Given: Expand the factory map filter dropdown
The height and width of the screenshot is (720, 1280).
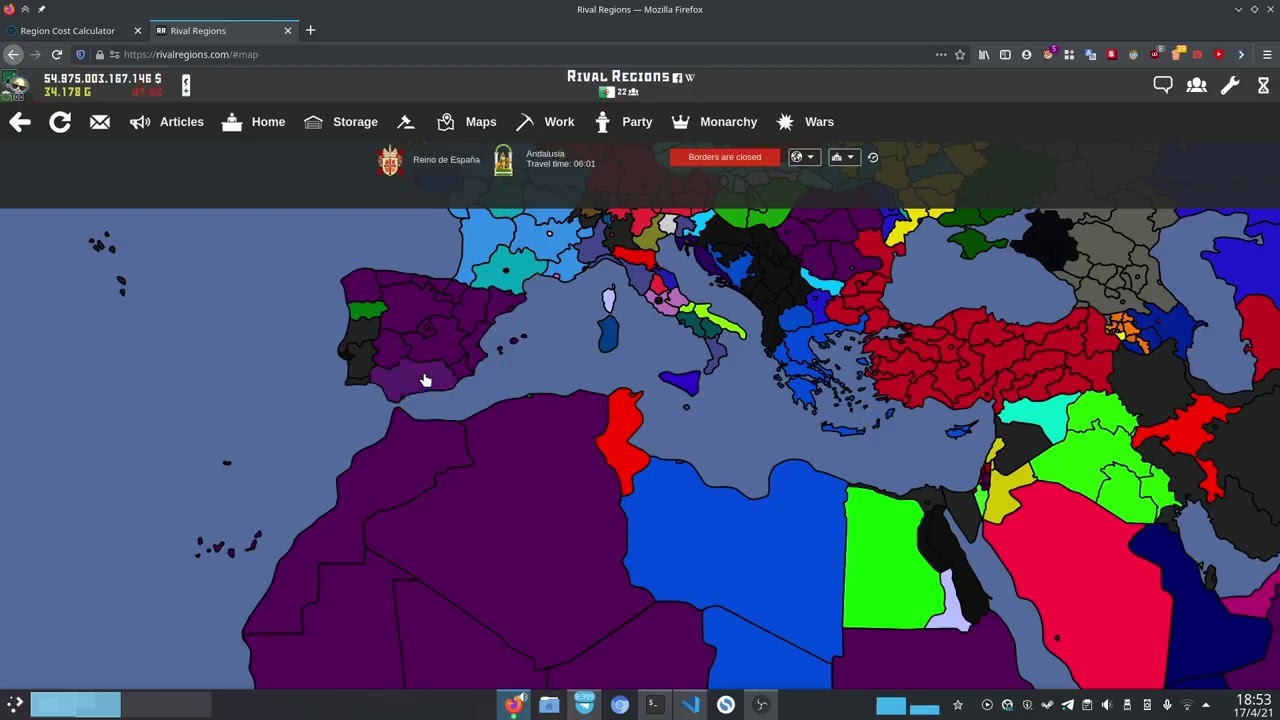Looking at the screenshot, I should point(843,157).
